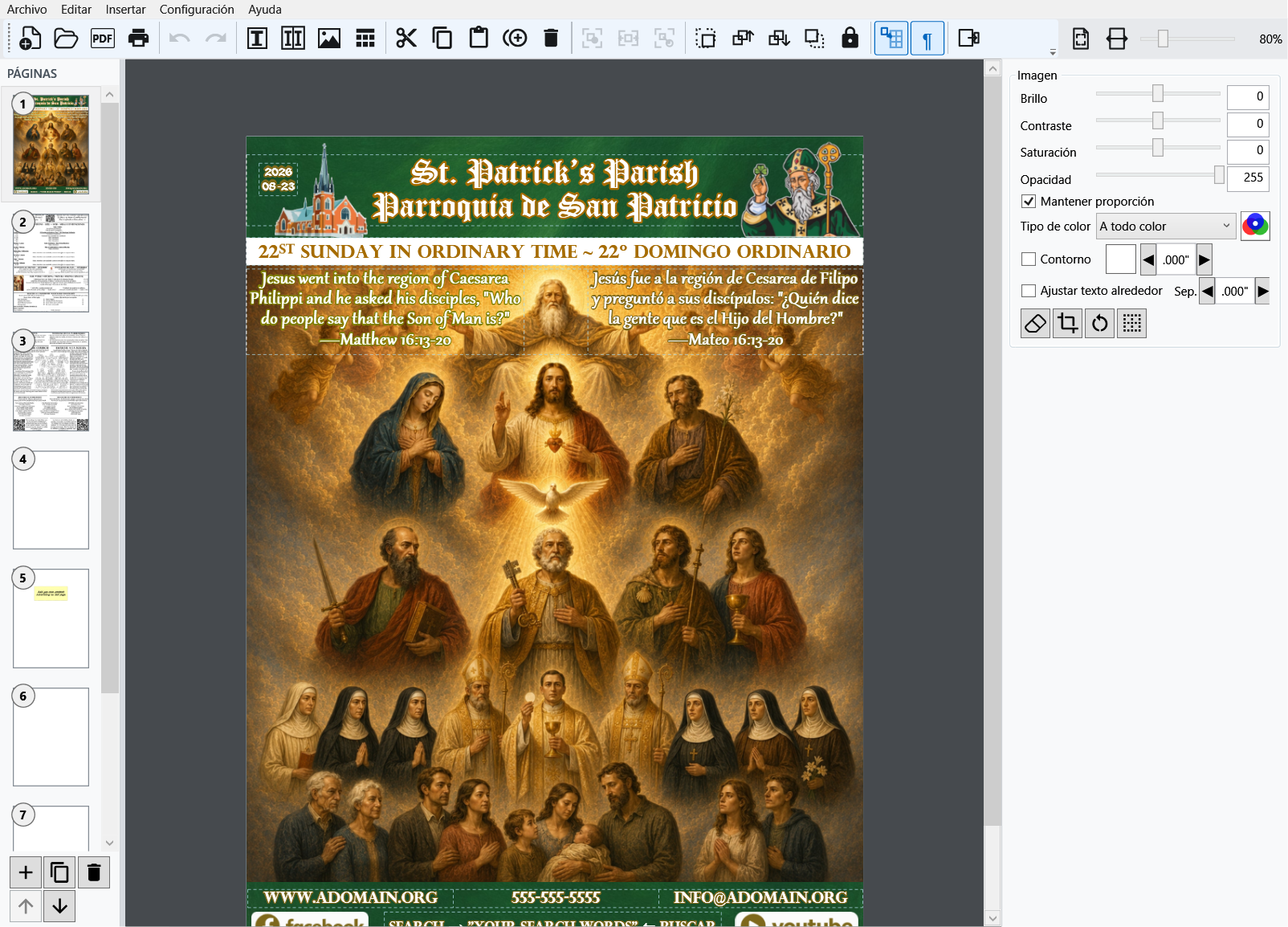Viewport: 1288px width, 927px height.
Task: Open the Tipo de color dropdown
Action: click(1166, 227)
